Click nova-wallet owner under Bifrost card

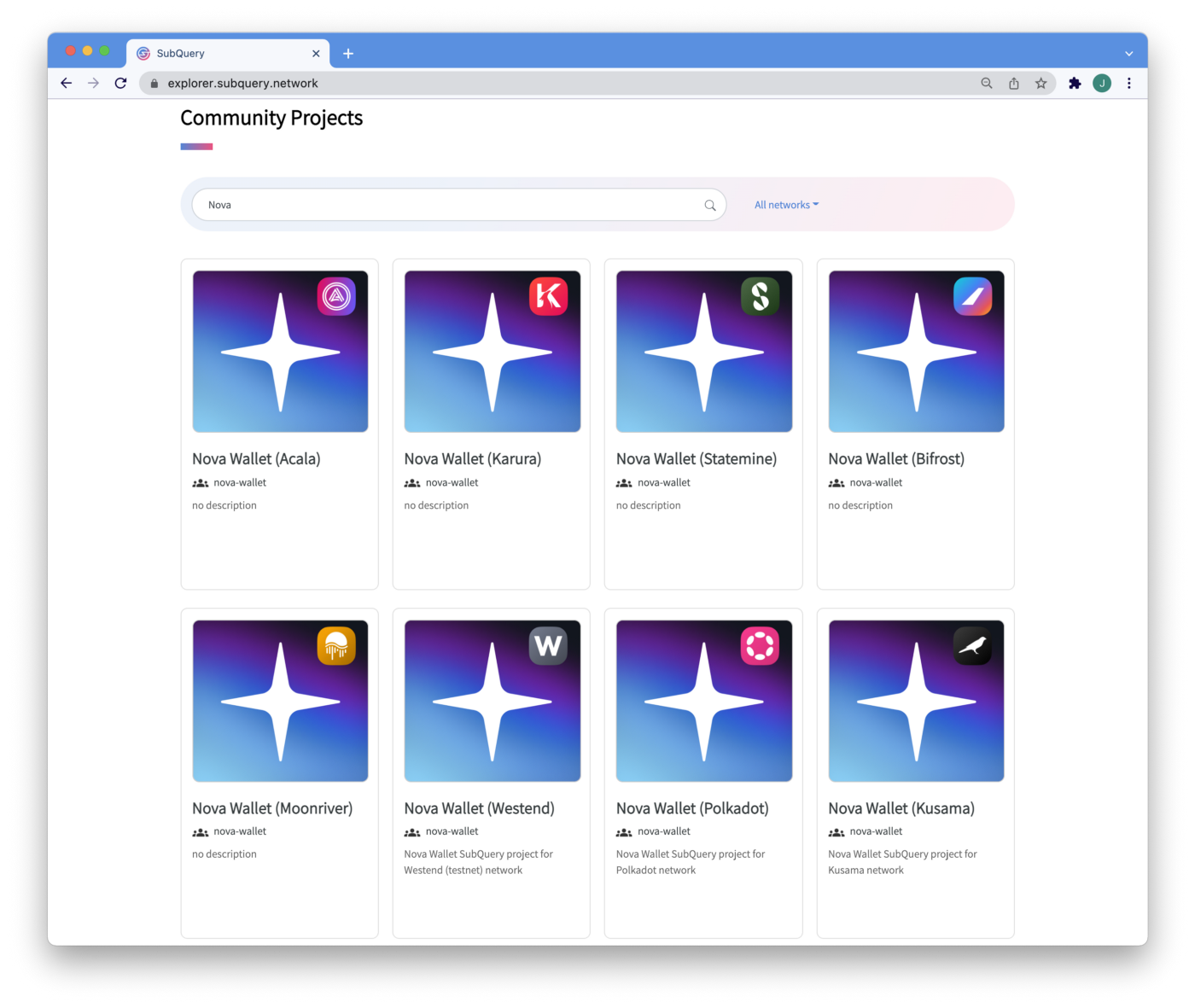pos(876,482)
